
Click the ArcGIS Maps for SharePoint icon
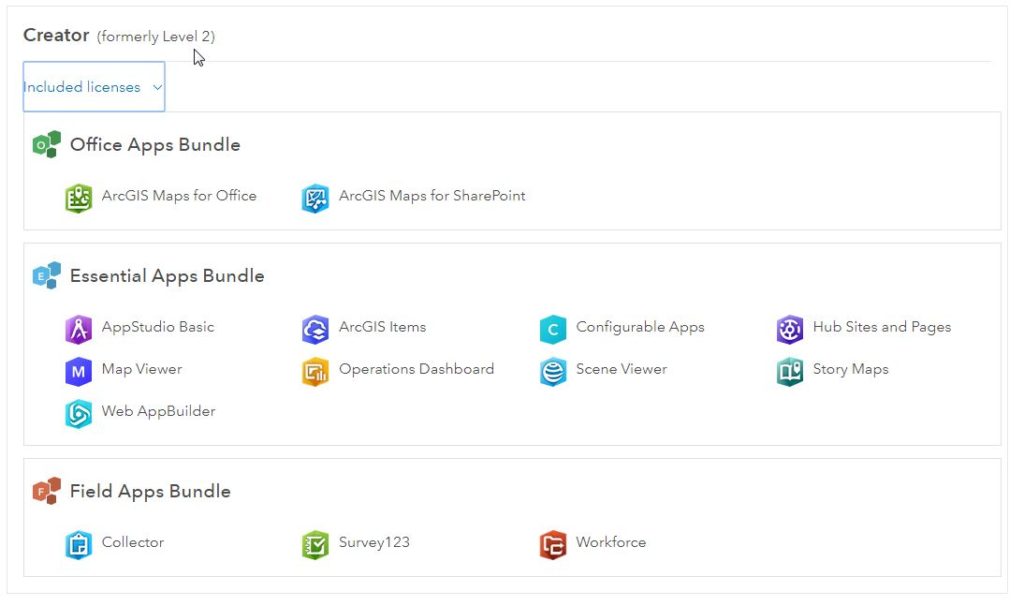(315, 198)
